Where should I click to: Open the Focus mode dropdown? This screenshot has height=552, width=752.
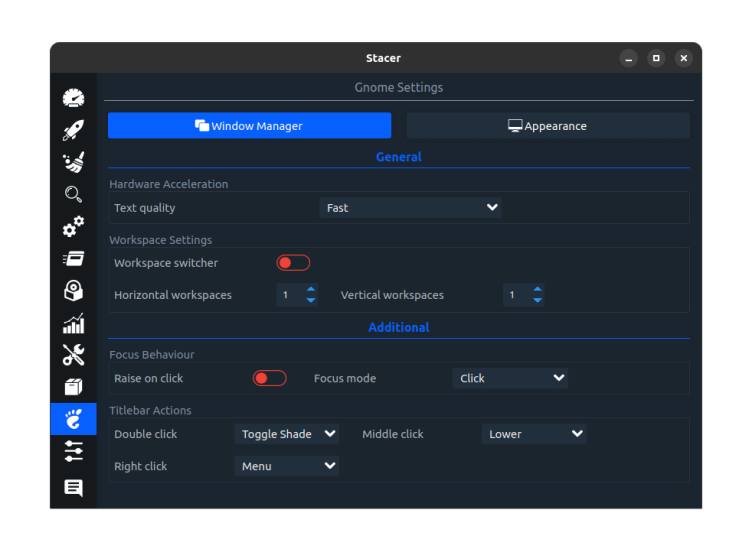(x=510, y=378)
